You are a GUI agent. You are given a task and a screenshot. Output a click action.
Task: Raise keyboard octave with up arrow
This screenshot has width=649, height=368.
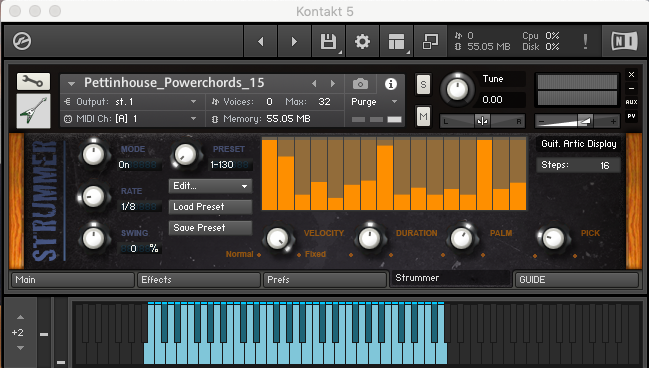20,317
